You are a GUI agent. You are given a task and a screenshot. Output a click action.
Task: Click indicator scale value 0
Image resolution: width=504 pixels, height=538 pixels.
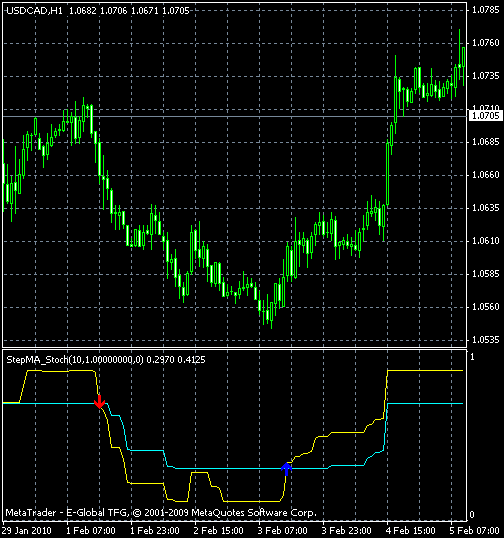point(472,515)
